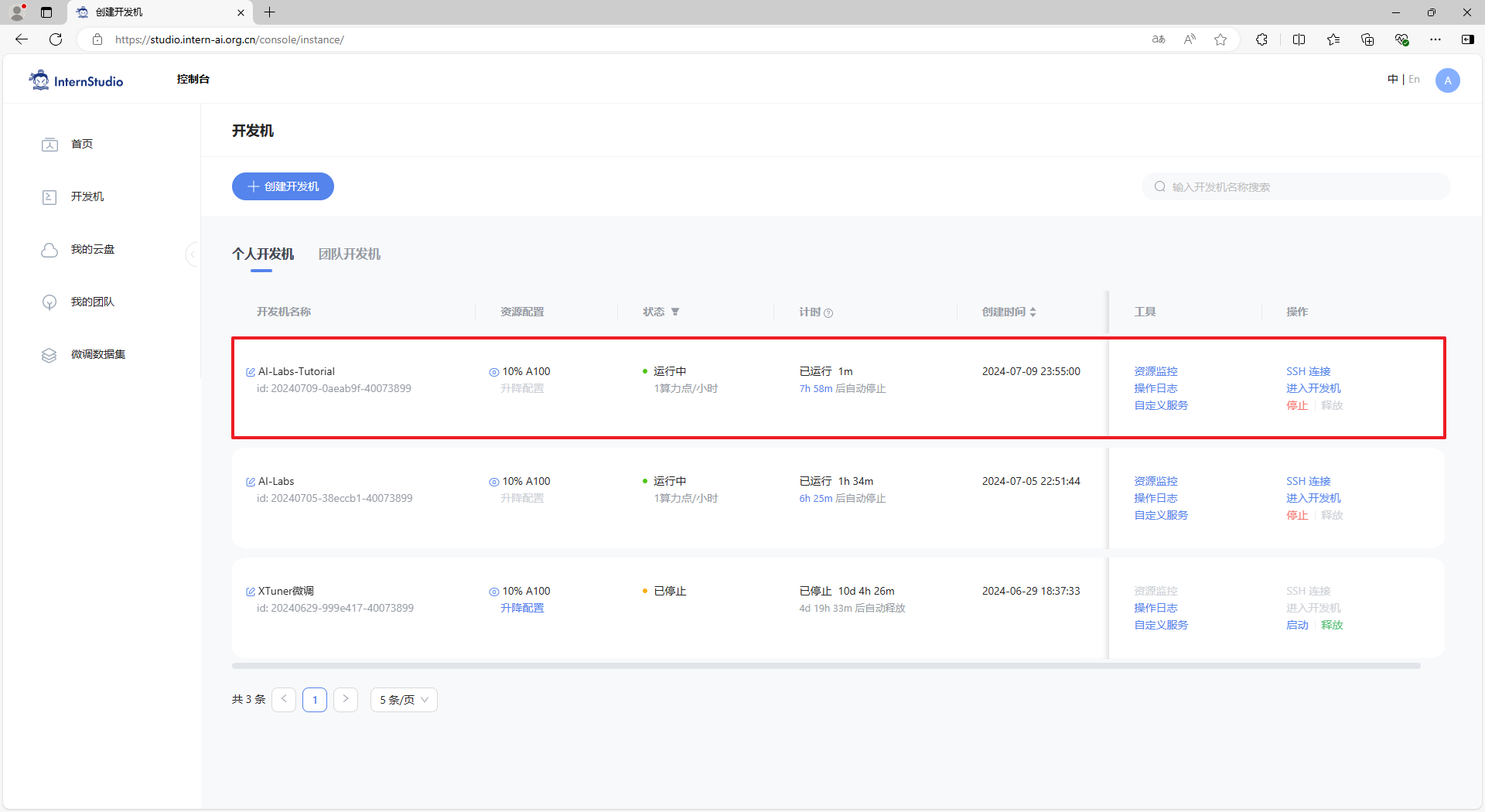Focus the 输入开发机名称搜索 search field

[x=1296, y=186]
